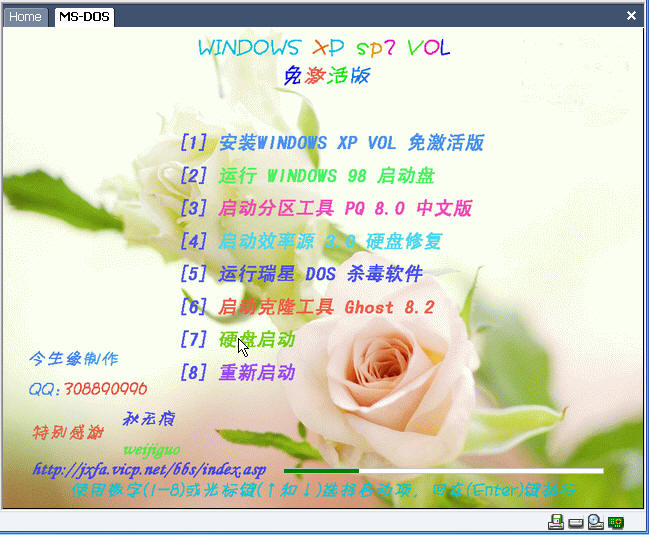Close the MS-DOS tab with X
The height and width of the screenshot is (535, 649).
[631, 16]
